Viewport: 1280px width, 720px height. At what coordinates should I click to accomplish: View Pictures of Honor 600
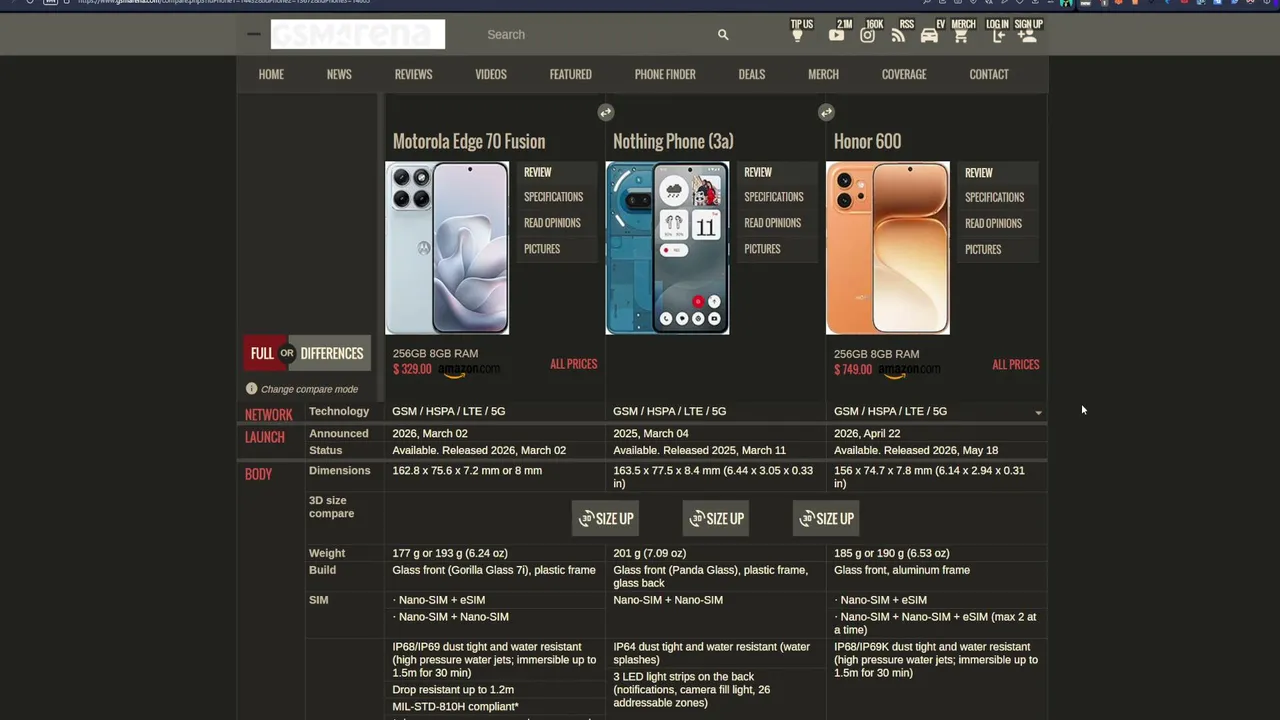pos(983,250)
